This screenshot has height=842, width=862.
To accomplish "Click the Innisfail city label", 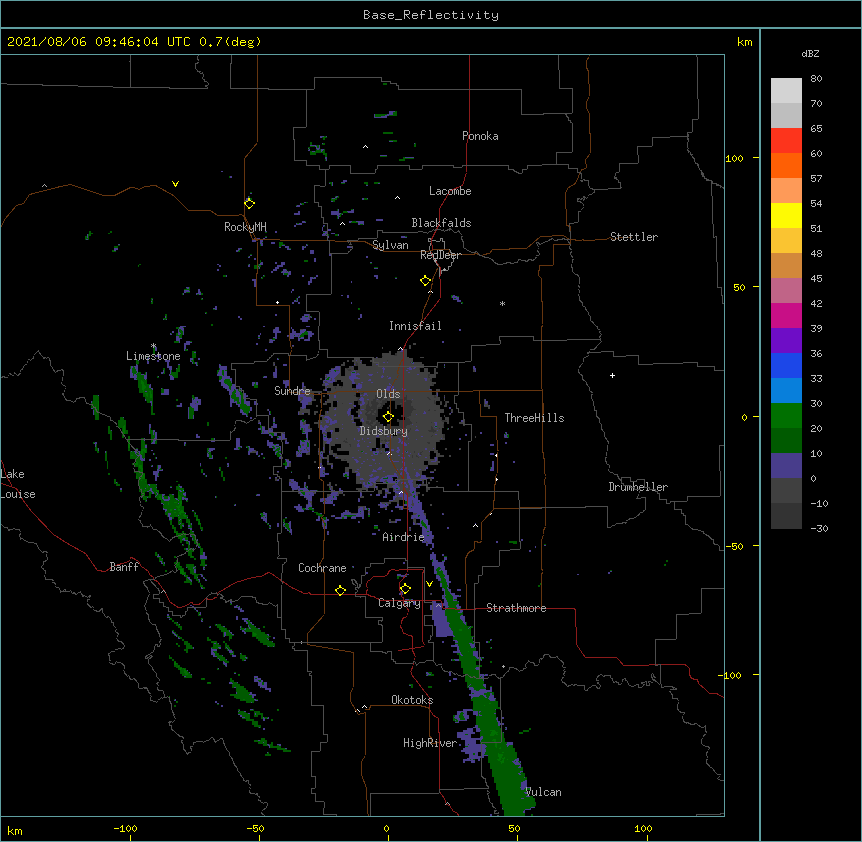I will (415, 326).
